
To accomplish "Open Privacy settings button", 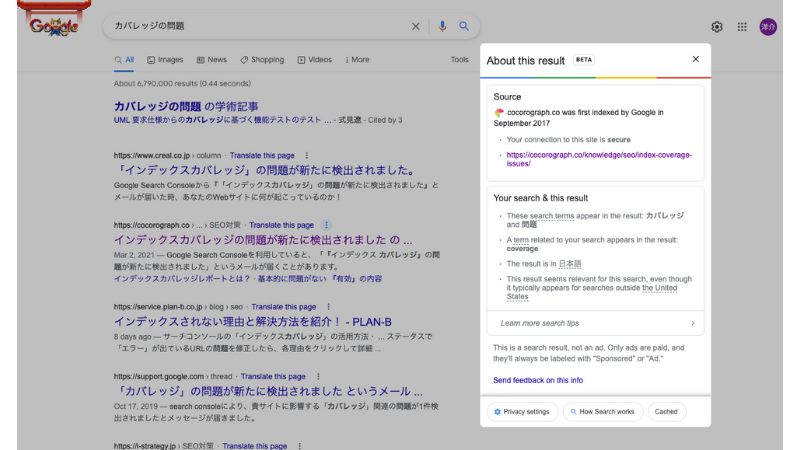I will coord(522,412).
